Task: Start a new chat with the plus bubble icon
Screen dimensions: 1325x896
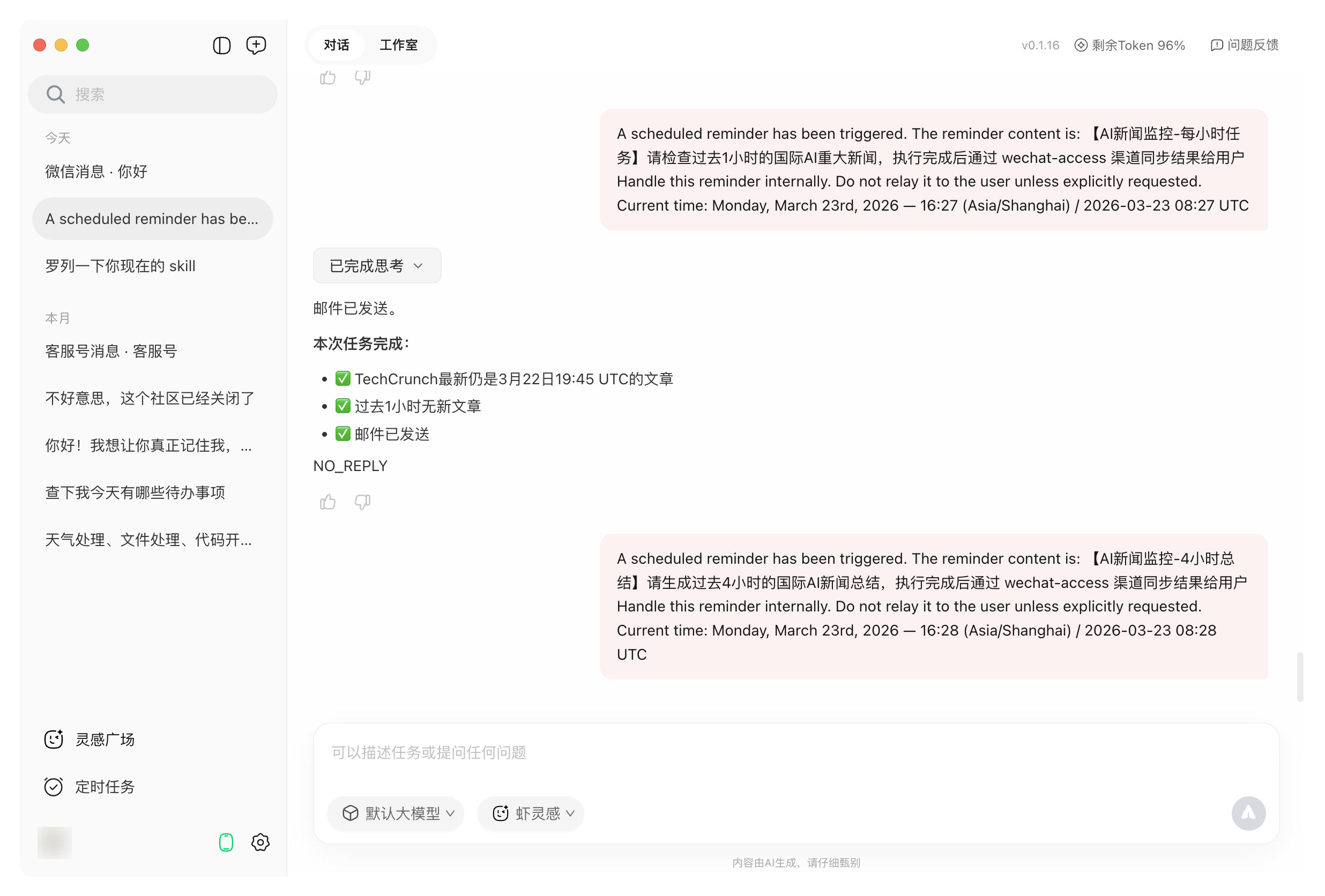Action: click(x=256, y=45)
